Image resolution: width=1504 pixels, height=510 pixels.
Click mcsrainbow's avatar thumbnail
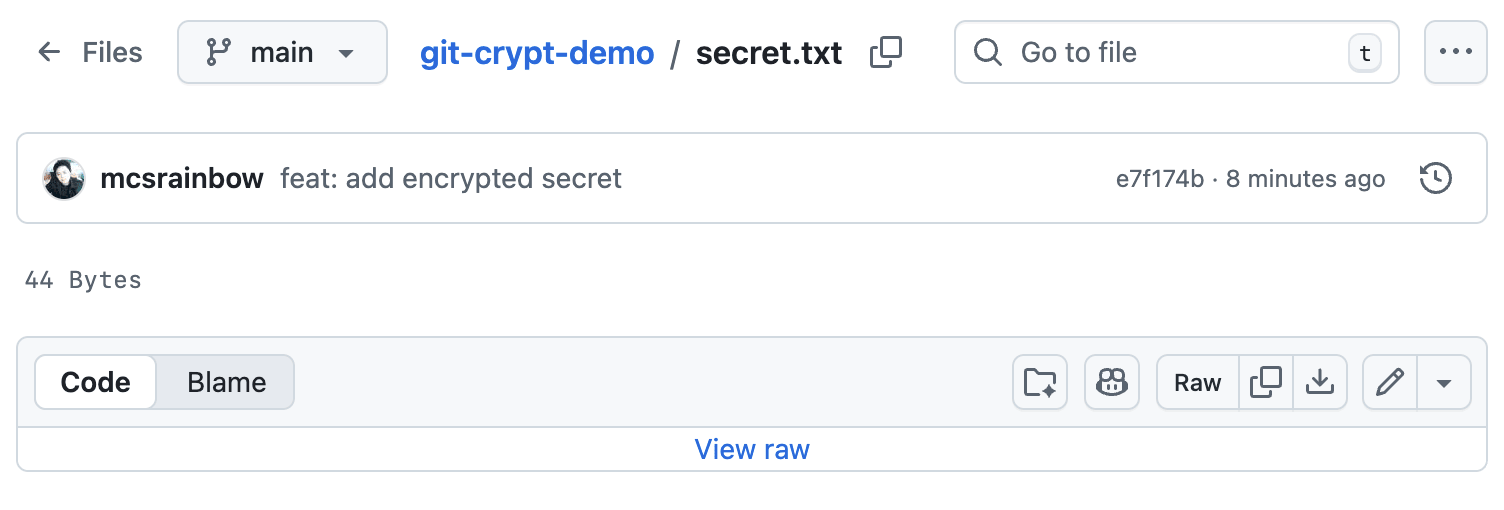pos(64,179)
